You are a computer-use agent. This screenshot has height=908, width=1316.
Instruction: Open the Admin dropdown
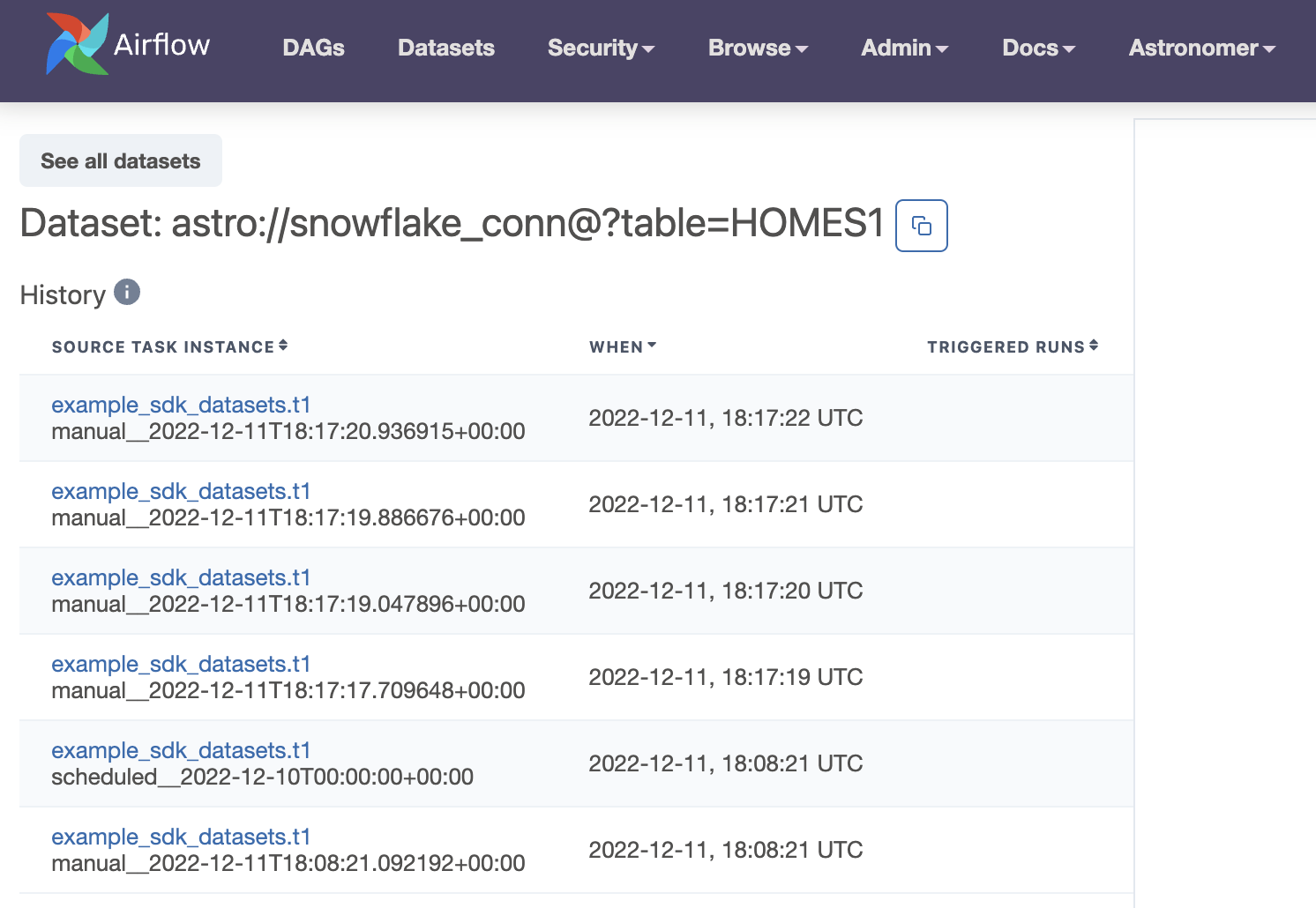tap(904, 48)
